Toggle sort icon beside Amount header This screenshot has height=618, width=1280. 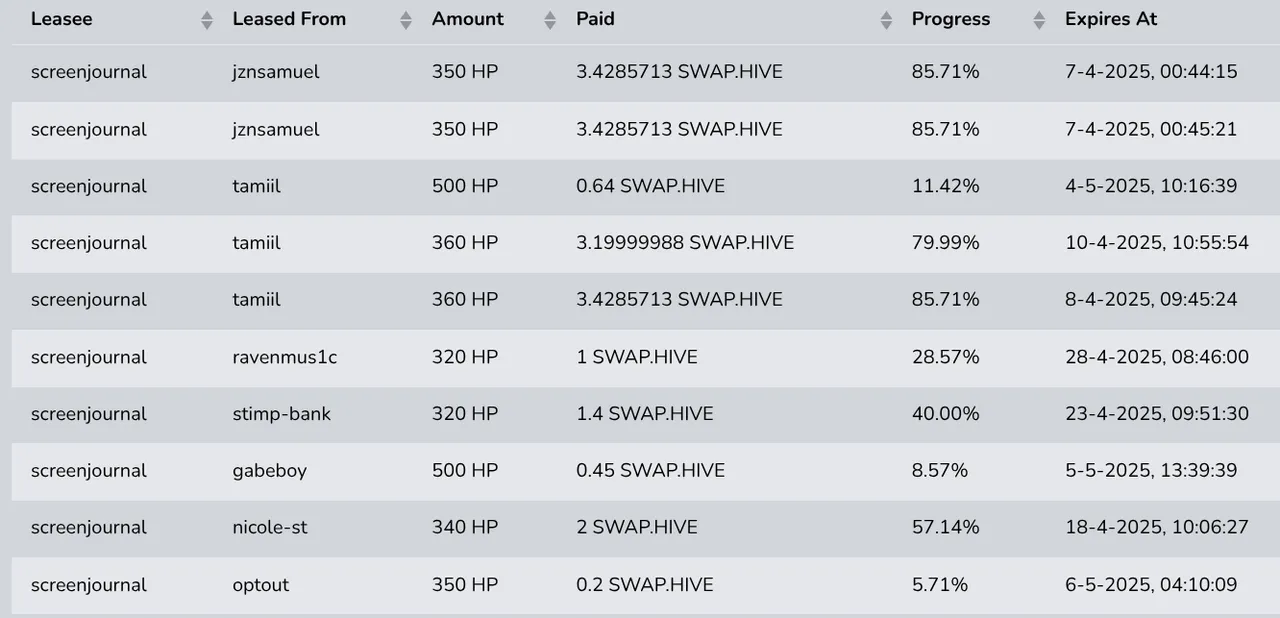tap(550, 20)
